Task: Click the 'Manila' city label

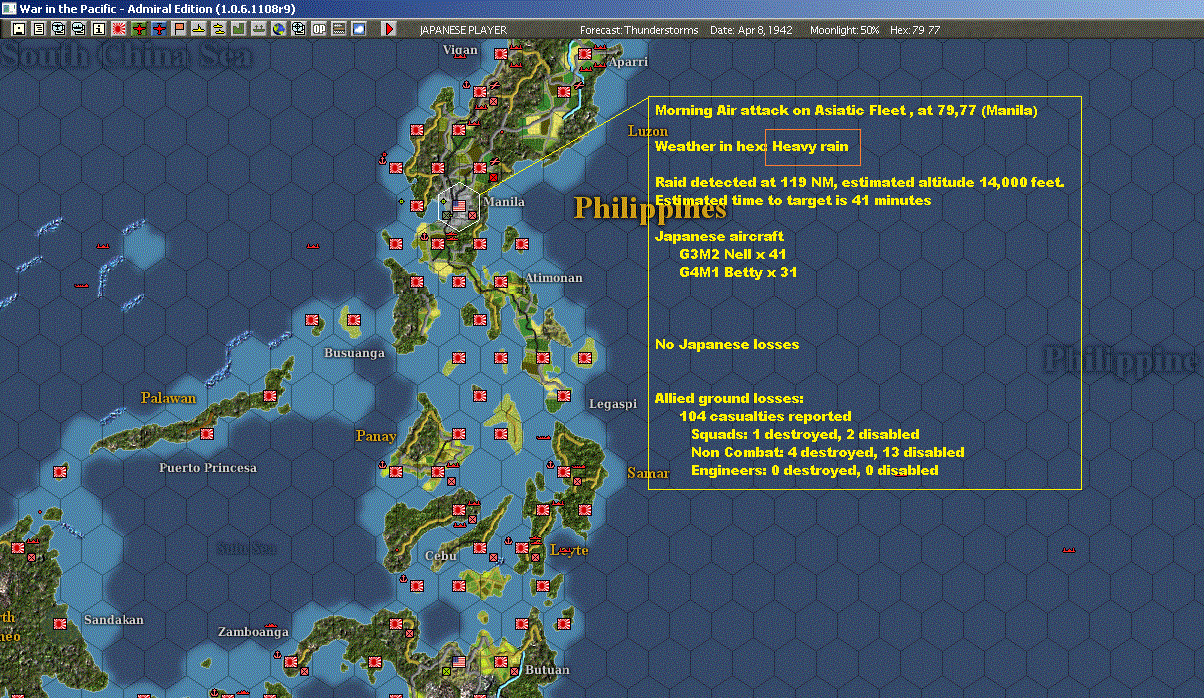Action: click(503, 202)
